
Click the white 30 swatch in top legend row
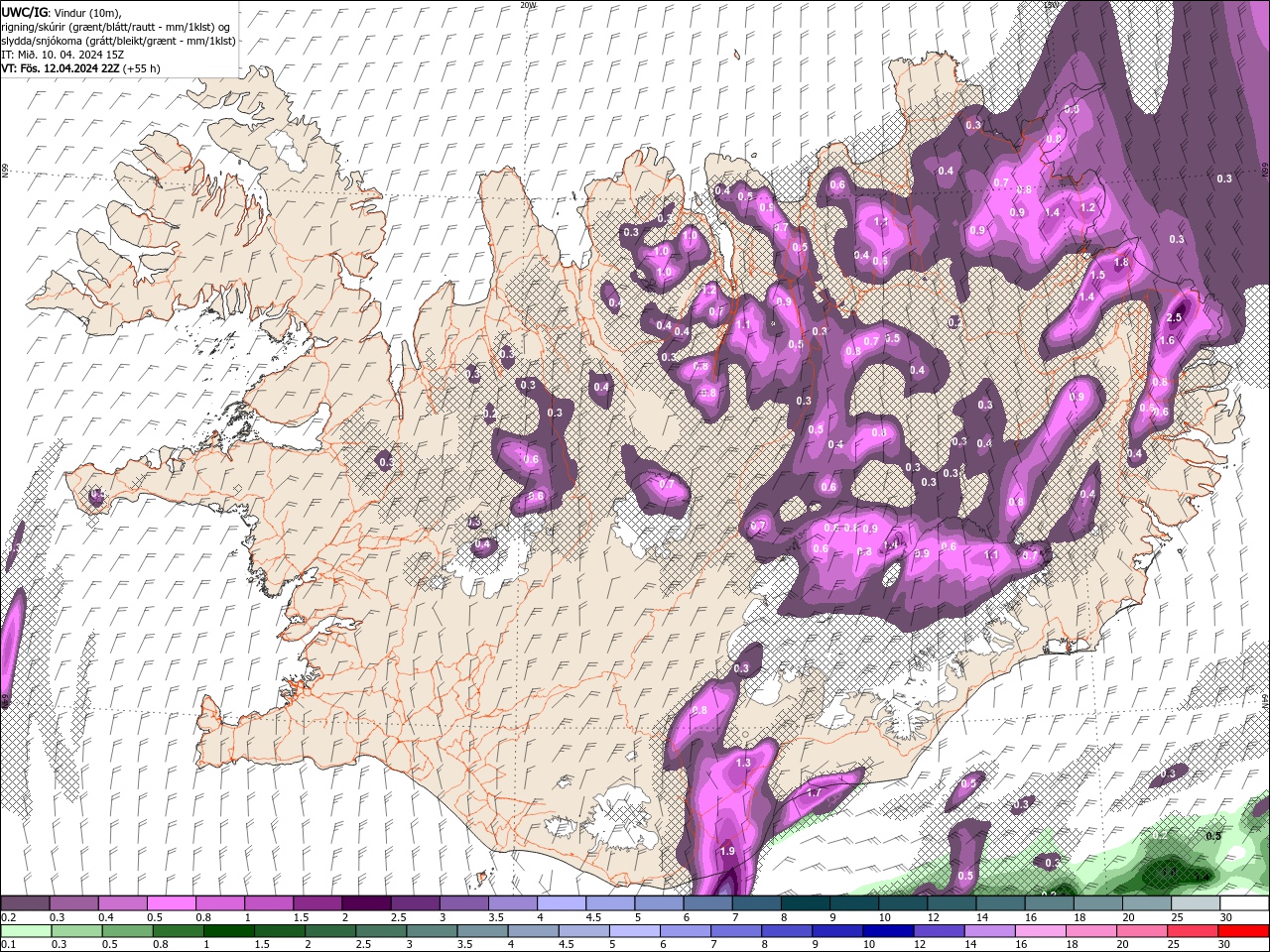tap(1244, 903)
